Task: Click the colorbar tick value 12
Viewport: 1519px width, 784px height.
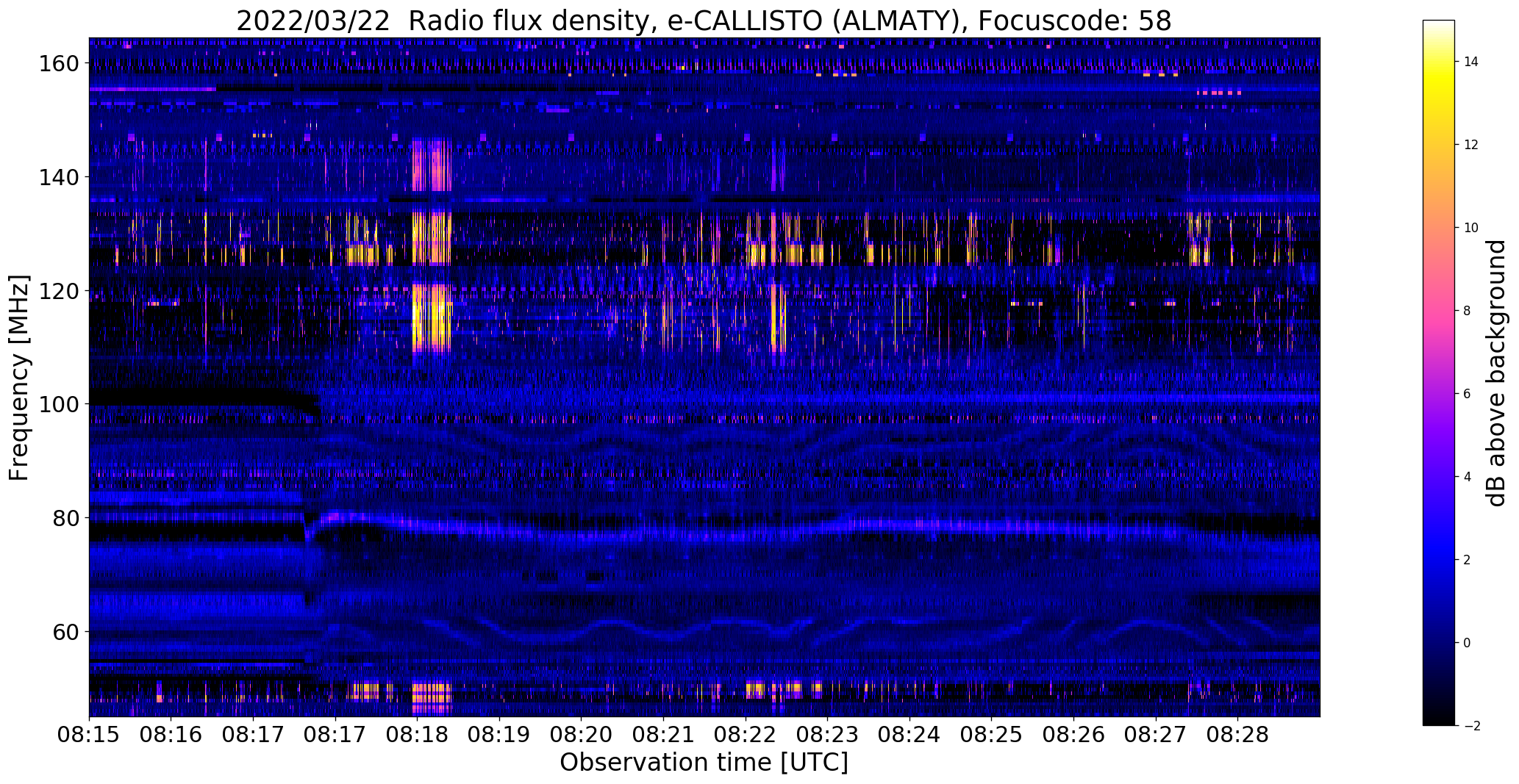Action: point(1471,145)
